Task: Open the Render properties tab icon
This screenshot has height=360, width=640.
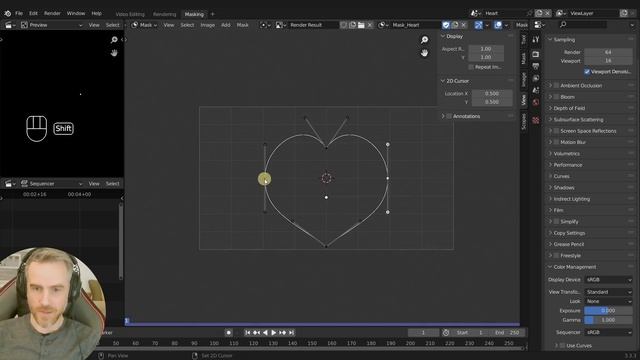Action: (x=536, y=54)
